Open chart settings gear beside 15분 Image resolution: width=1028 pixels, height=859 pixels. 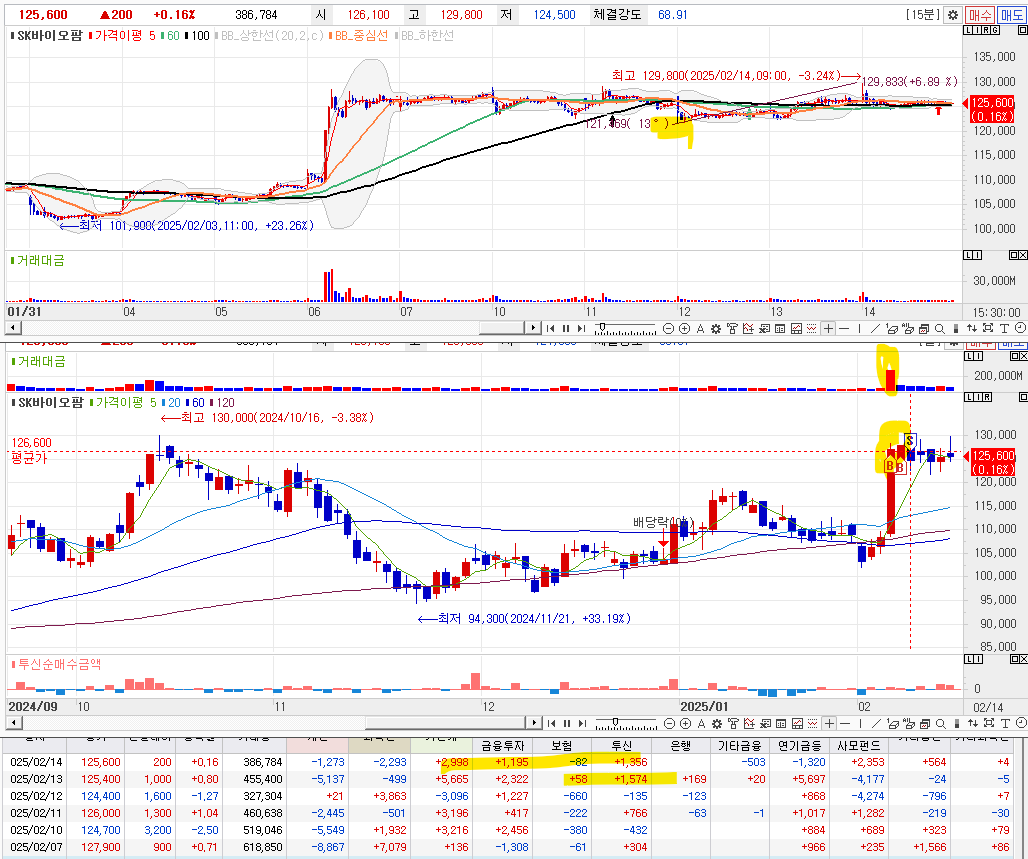click(953, 14)
